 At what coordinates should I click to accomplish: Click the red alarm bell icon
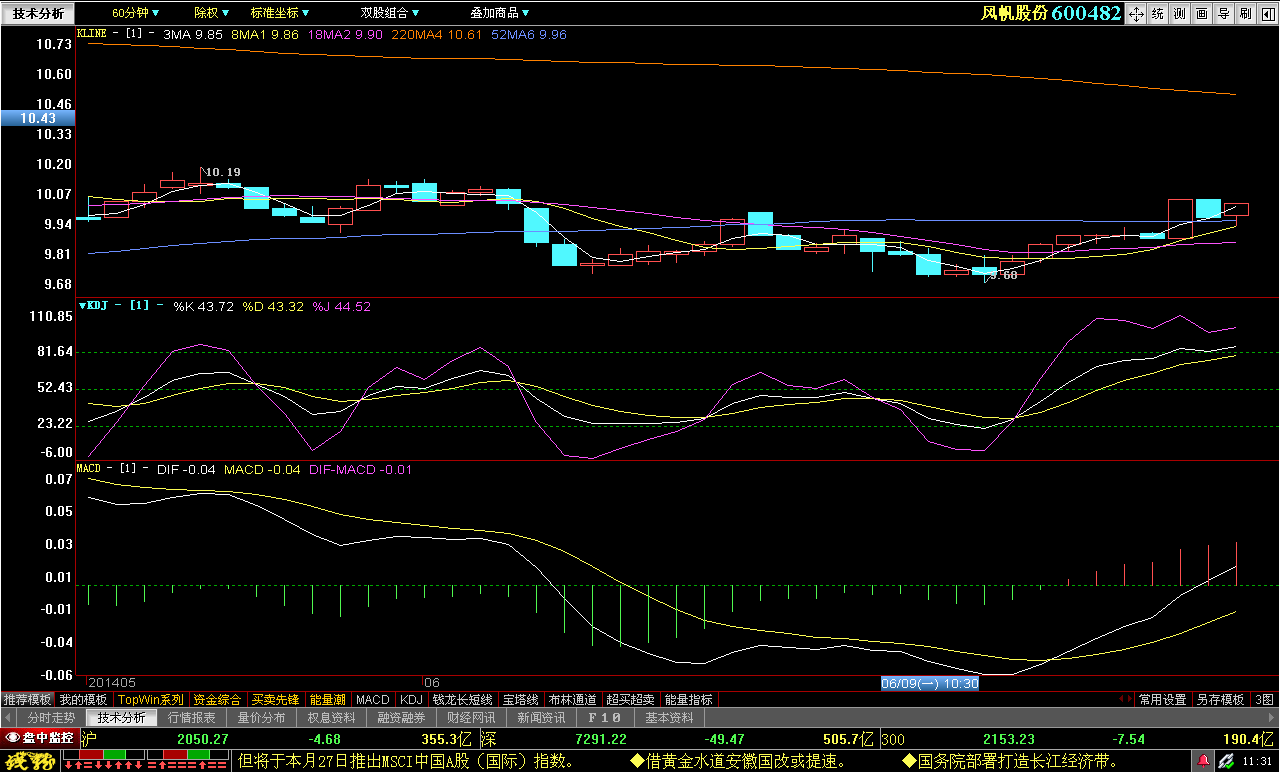click(1203, 762)
